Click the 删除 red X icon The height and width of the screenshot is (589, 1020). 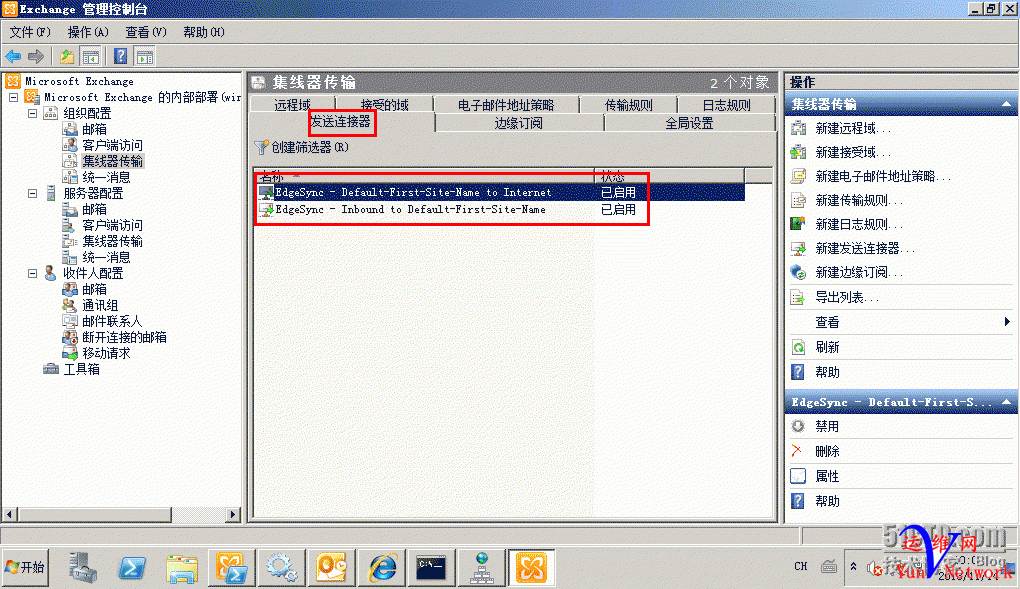click(x=798, y=451)
